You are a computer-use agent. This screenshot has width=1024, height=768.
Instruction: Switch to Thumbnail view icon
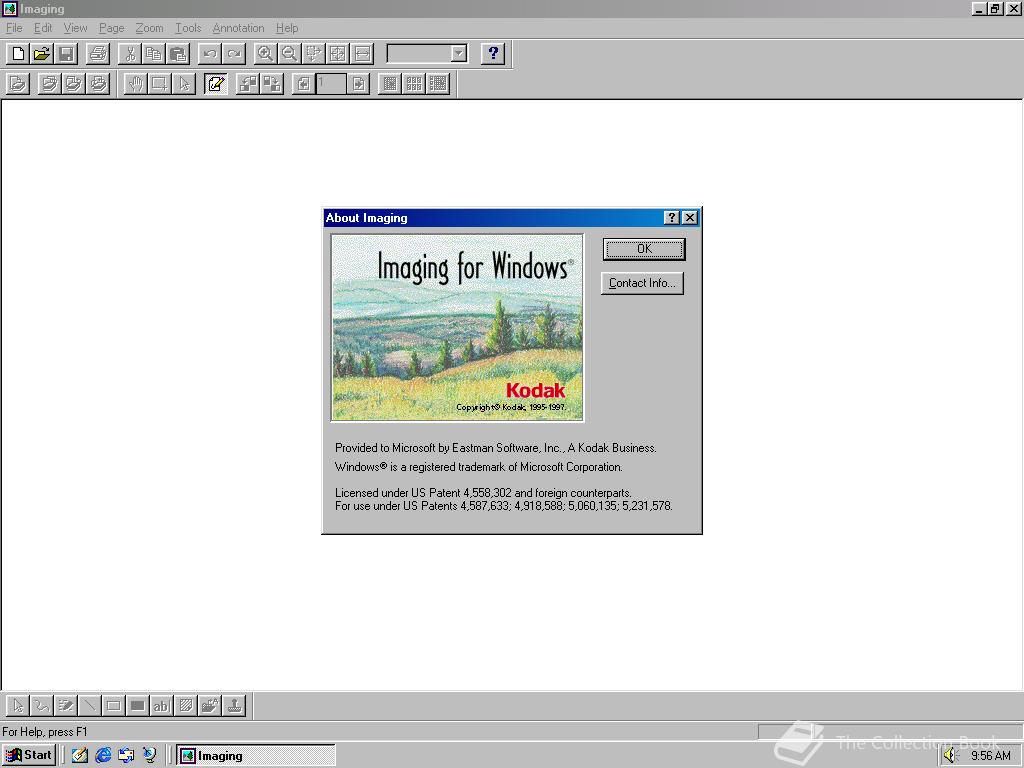(414, 84)
